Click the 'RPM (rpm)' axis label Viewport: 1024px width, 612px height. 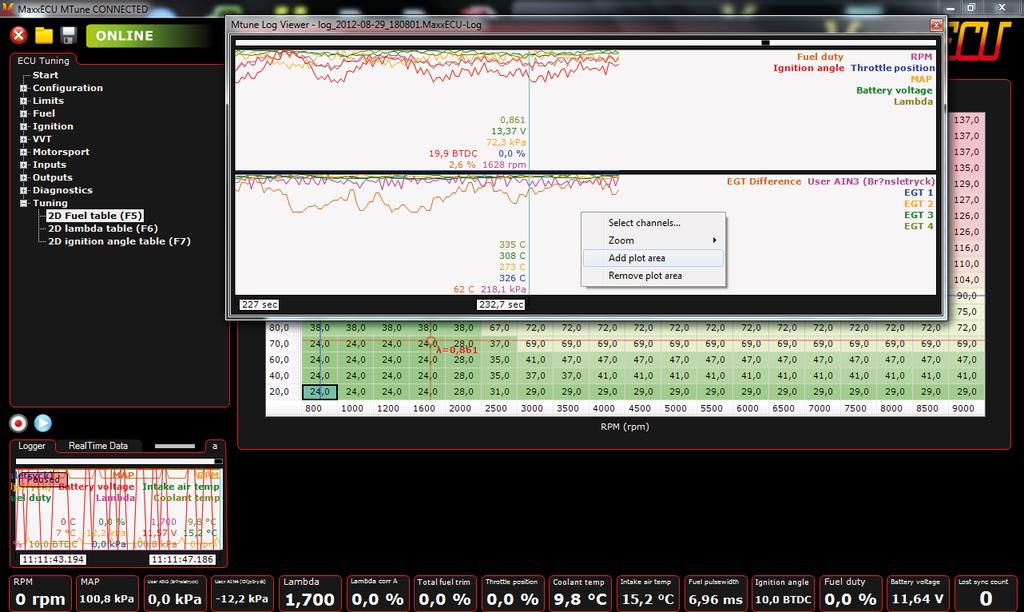pyautogui.click(x=625, y=427)
